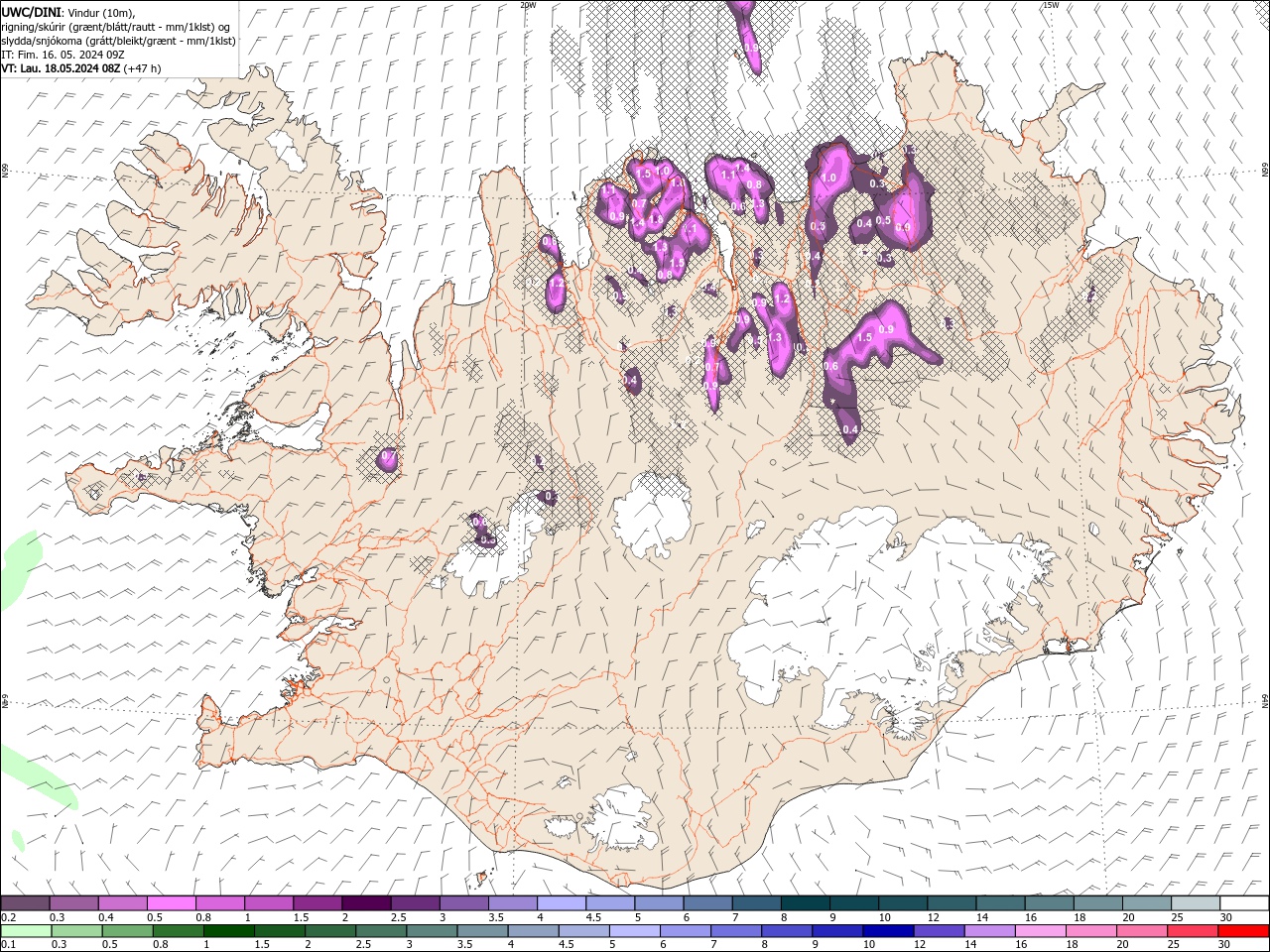The height and width of the screenshot is (952, 1270).
Task: Click the white snow legend swatch labeled 30
Action: click(1244, 903)
